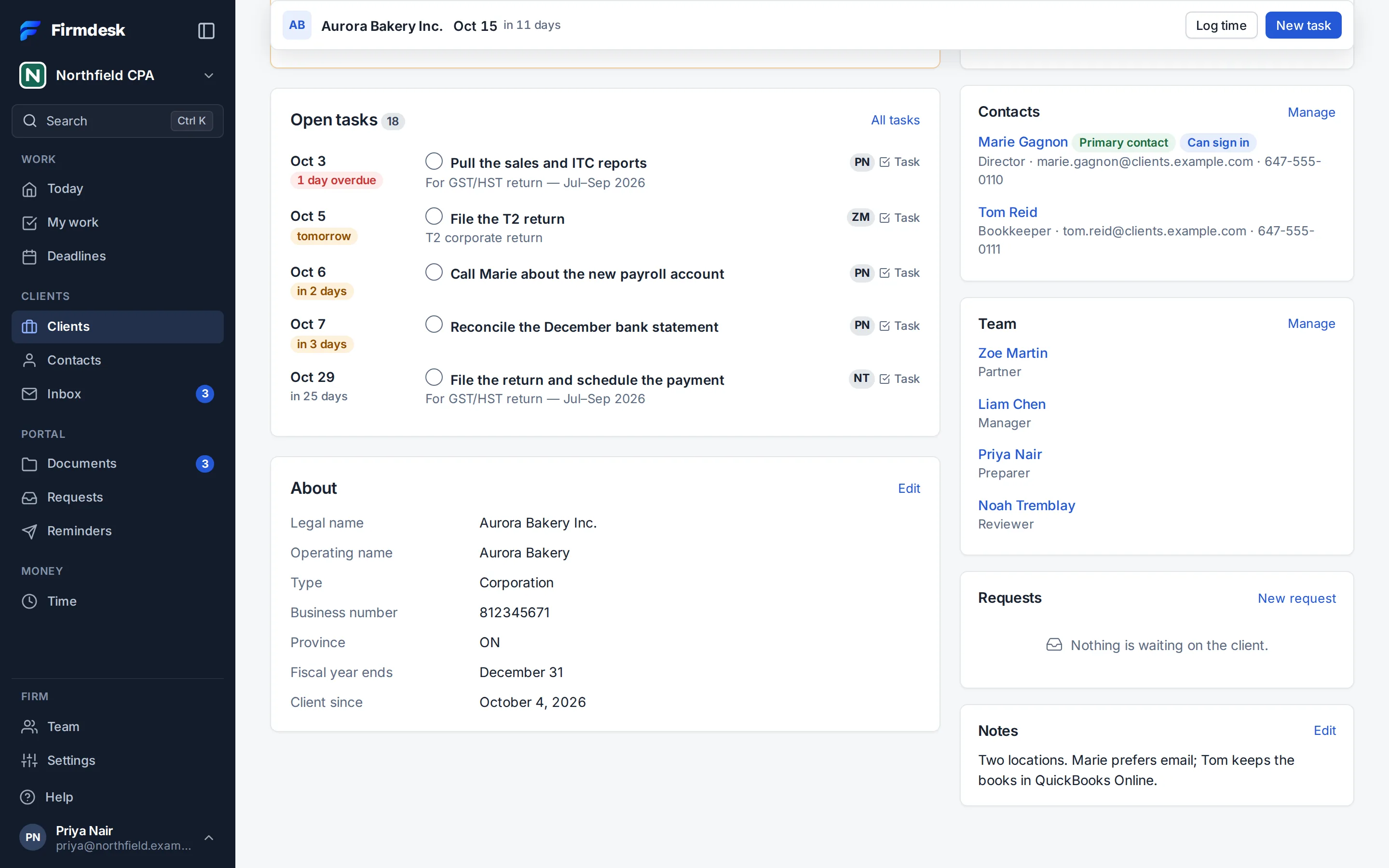Open Inbox from the envelope icon
1389x868 pixels.
tap(29, 394)
